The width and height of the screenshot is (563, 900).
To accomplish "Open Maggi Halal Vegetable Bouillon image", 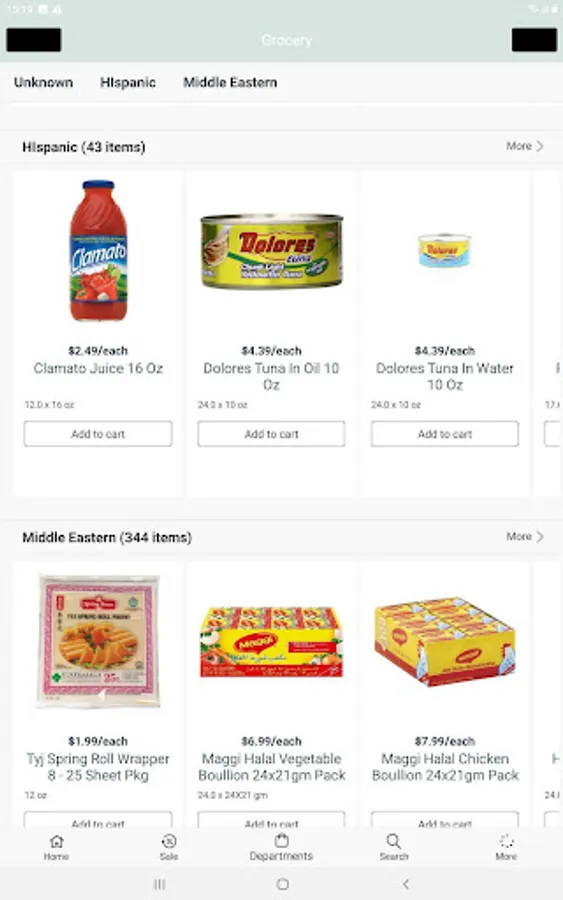I will pos(271,642).
